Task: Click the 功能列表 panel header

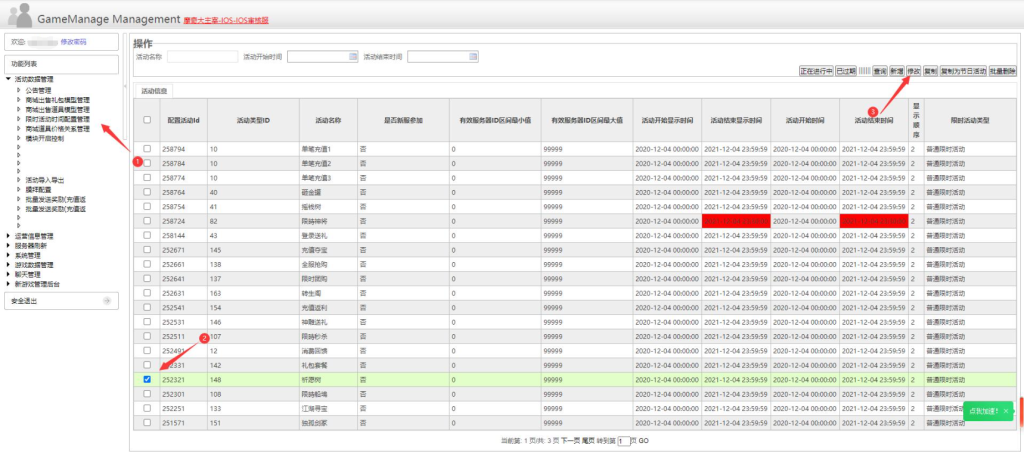Action: pos(61,64)
